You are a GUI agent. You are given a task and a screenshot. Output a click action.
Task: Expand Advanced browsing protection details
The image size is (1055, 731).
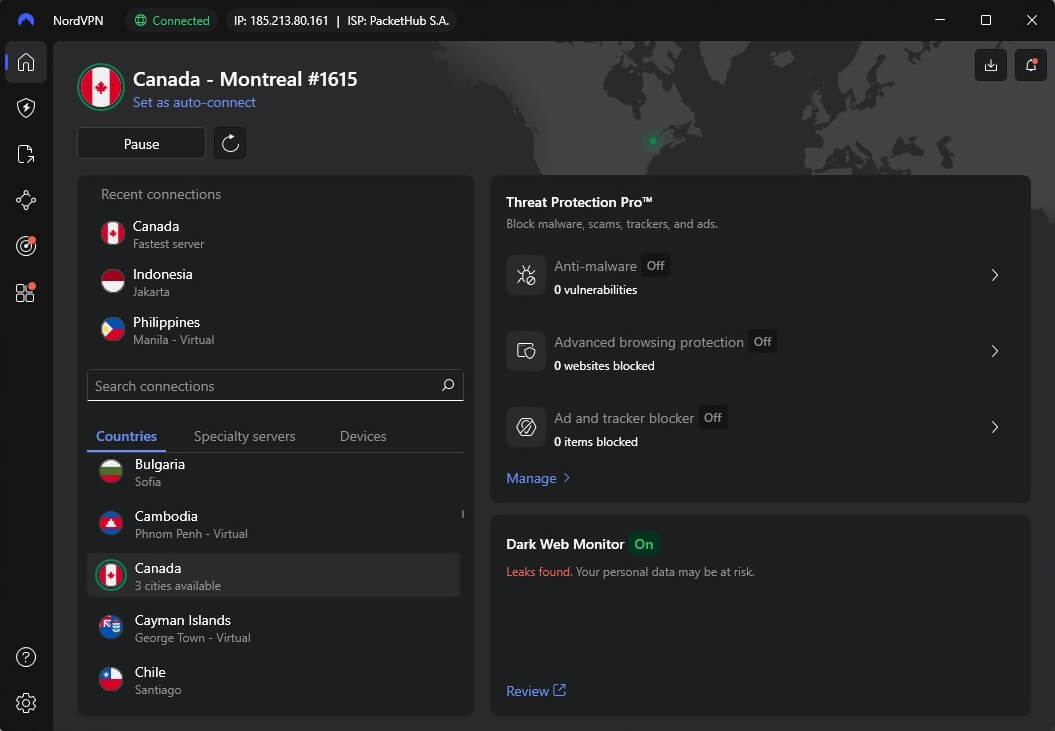[x=994, y=351]
